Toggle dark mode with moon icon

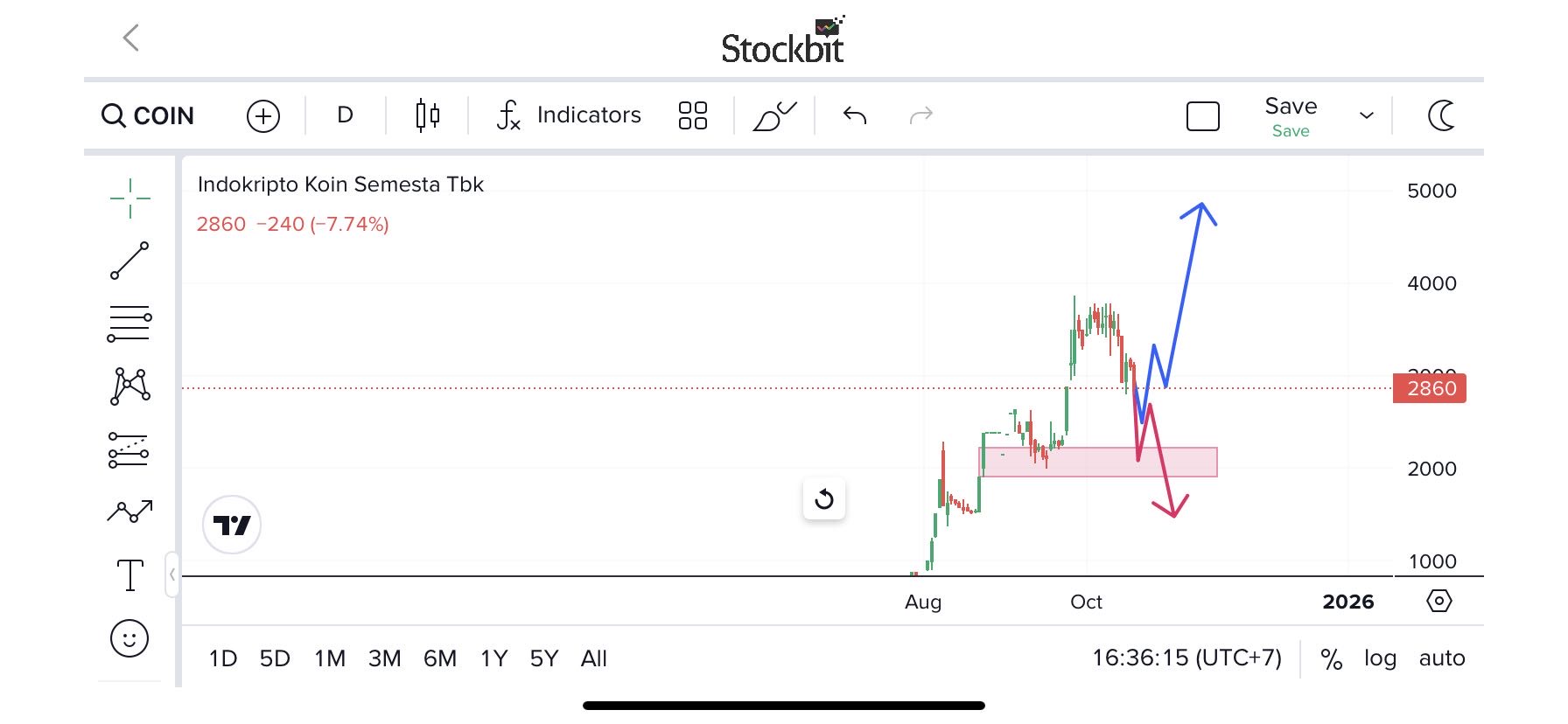pyautogui.click(x=1441, y=115)
